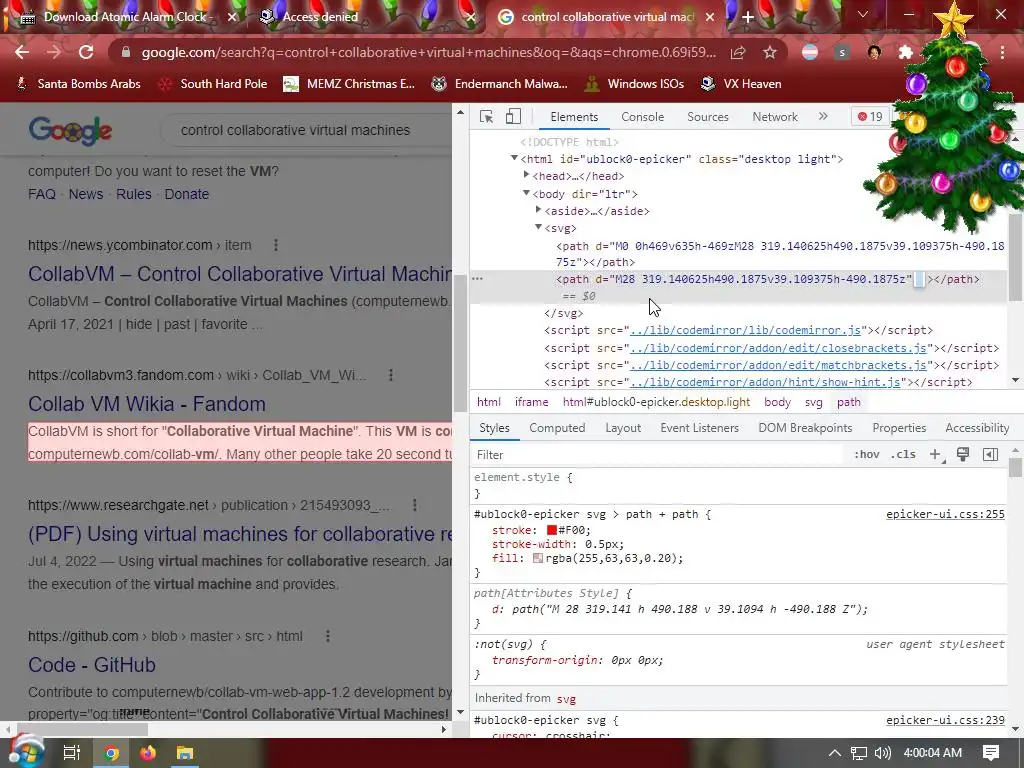Open the Layout tab

[623, 428]
